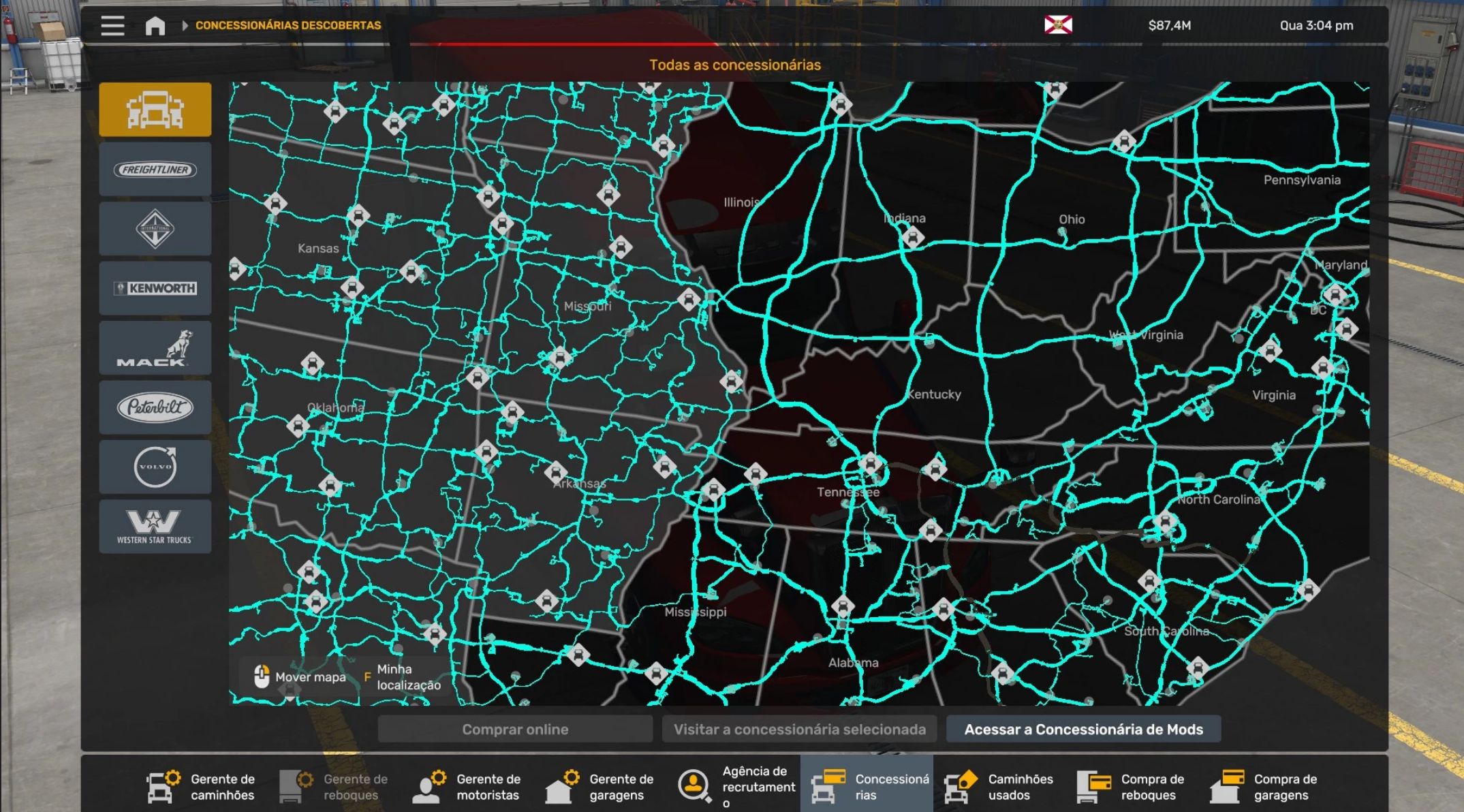The width and height of the screenshot is (1464, 812).
Task: Expand the breadcrumb arrow before Concessionárias Descobertas
Action: tap(185, 26)
